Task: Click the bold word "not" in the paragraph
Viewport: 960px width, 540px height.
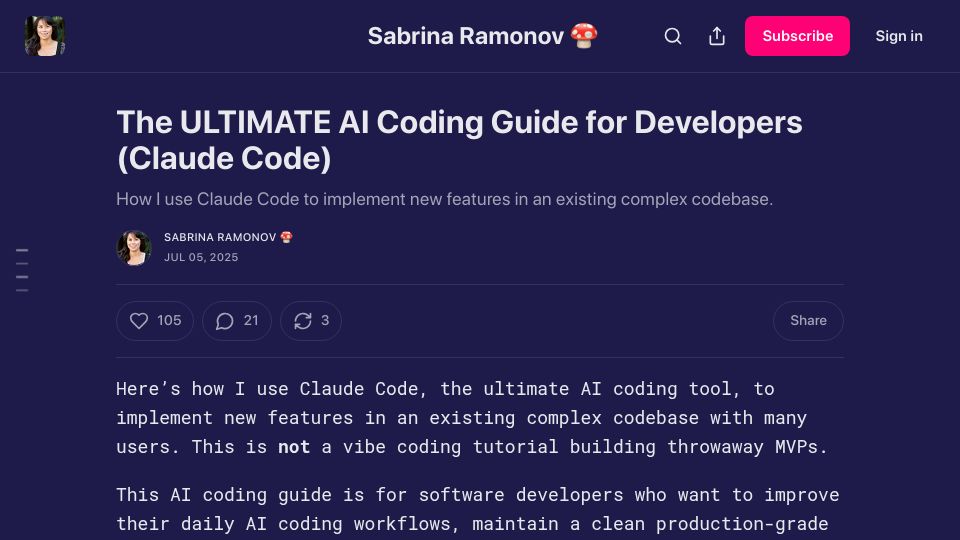Action: (294, 447)
